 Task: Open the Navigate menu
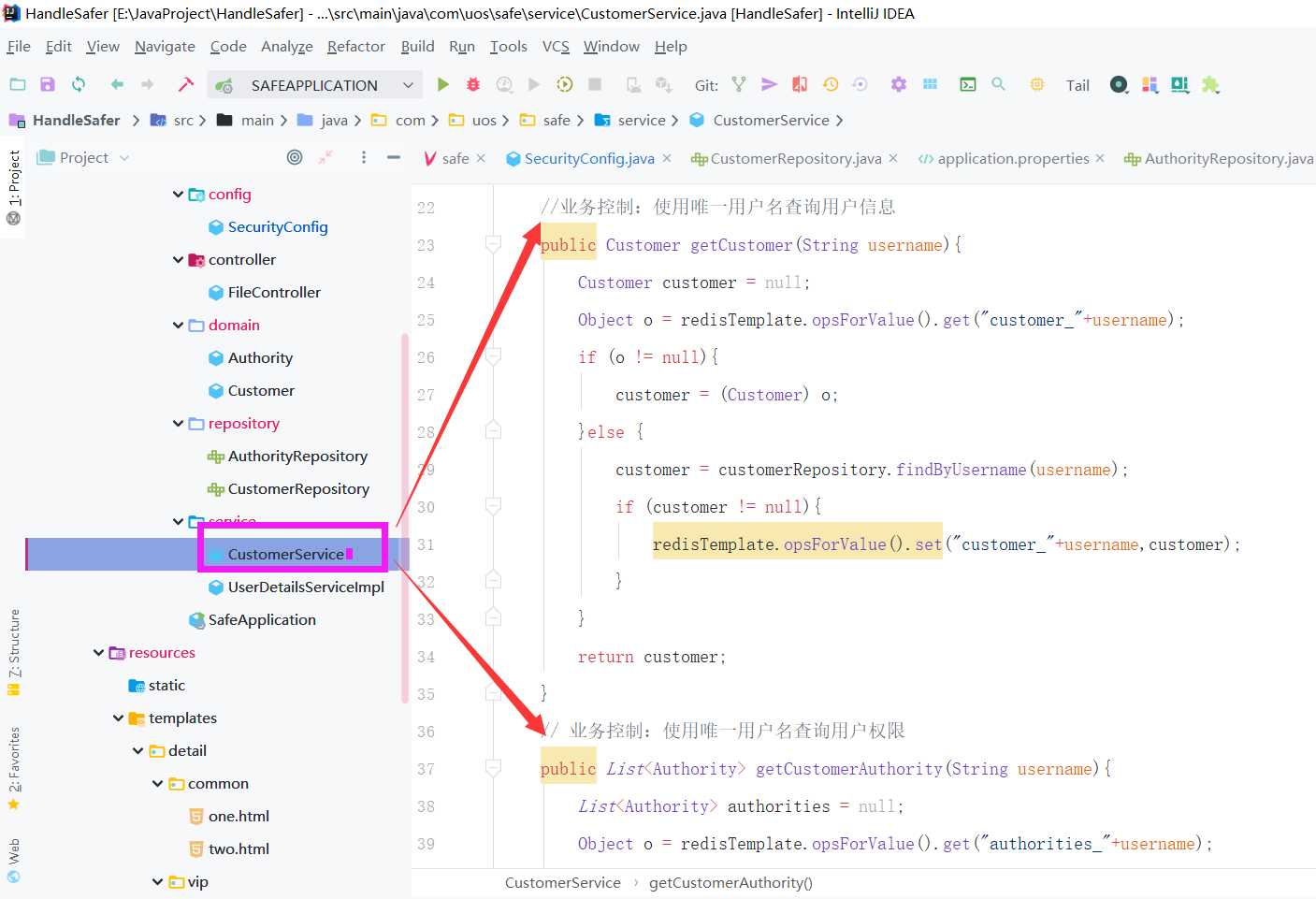tap(165, 46)
